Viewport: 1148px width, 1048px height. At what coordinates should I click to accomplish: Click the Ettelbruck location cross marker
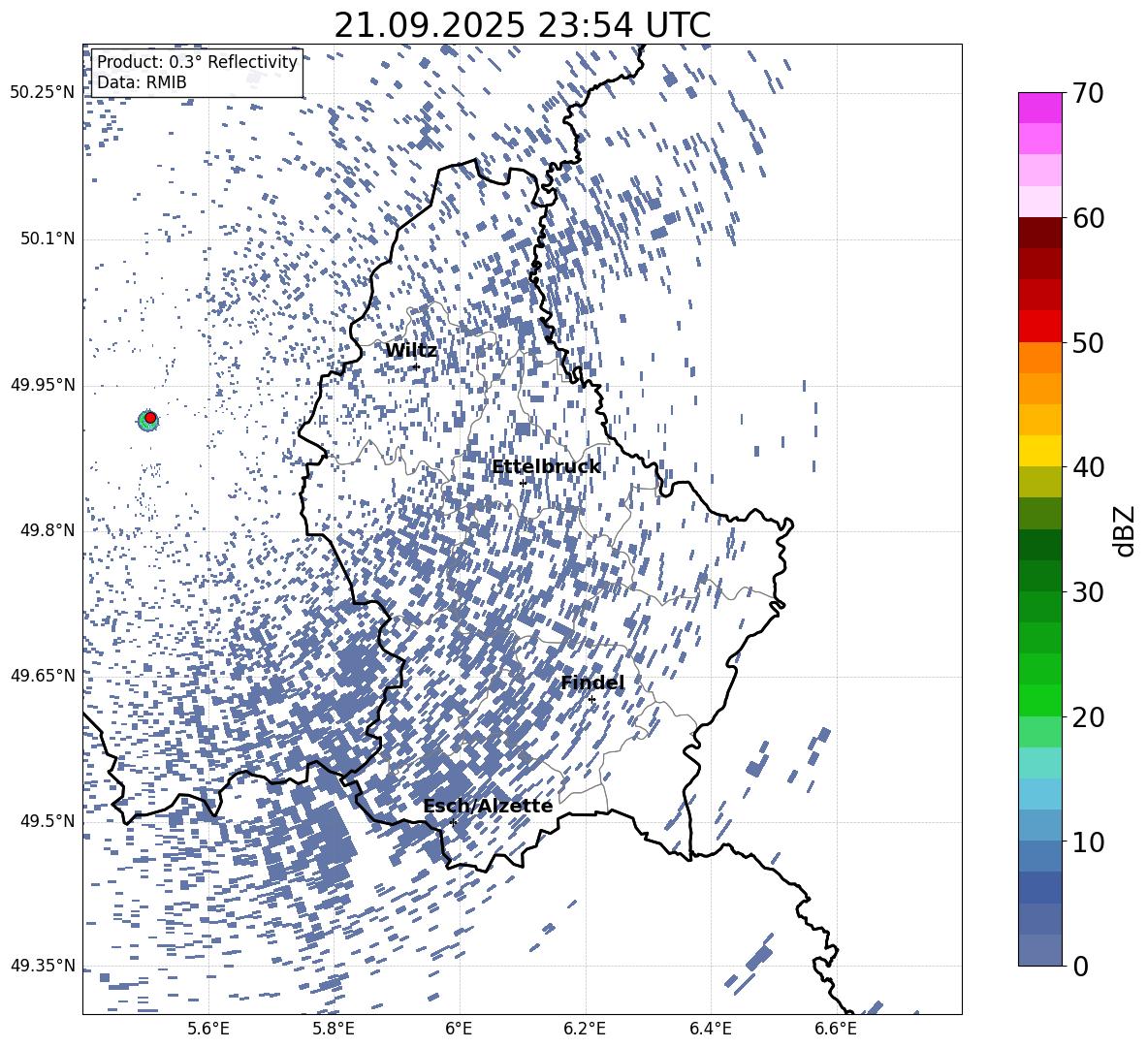pyautogui.click(x=523, y=483)
